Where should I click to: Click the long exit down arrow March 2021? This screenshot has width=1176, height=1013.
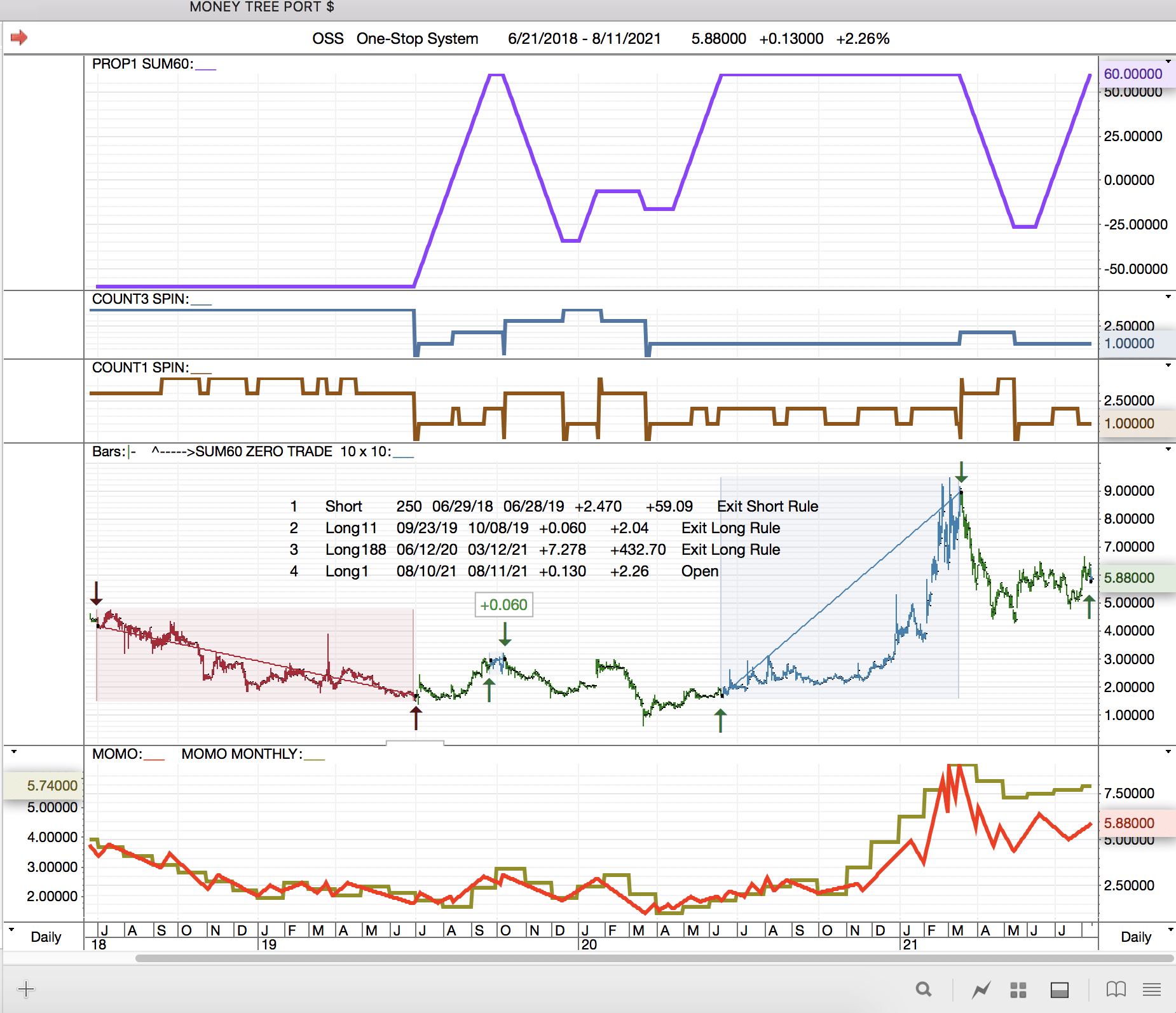tap(961, 472)
